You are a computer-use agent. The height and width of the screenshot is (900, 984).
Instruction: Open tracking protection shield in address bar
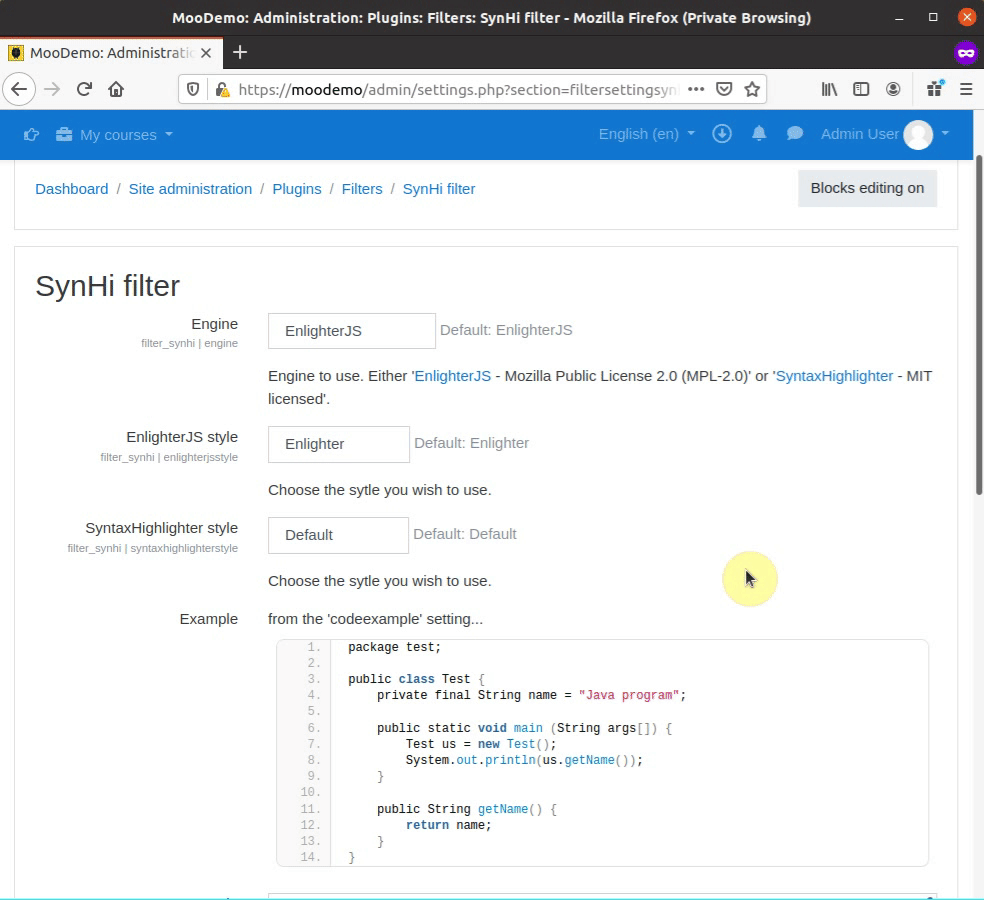(193, 90)
